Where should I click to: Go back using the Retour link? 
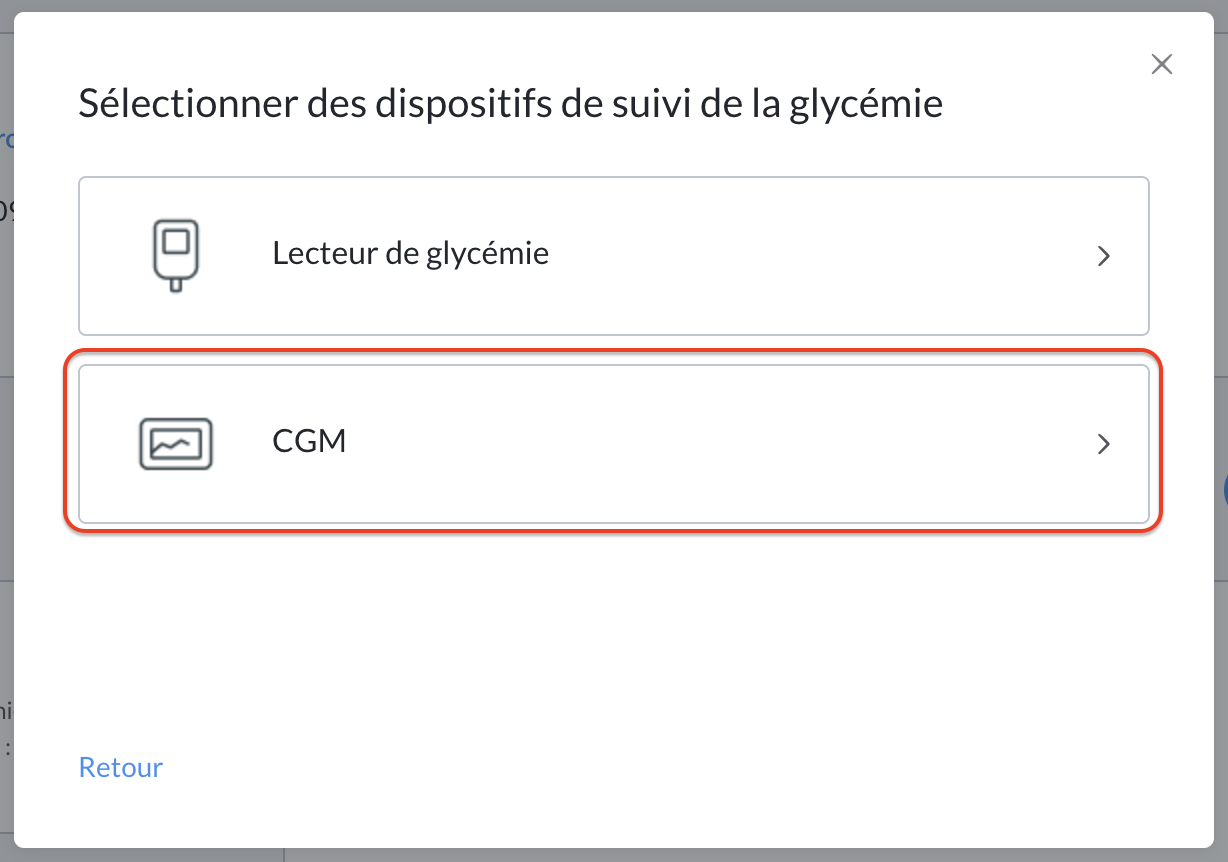click(121, 767)
